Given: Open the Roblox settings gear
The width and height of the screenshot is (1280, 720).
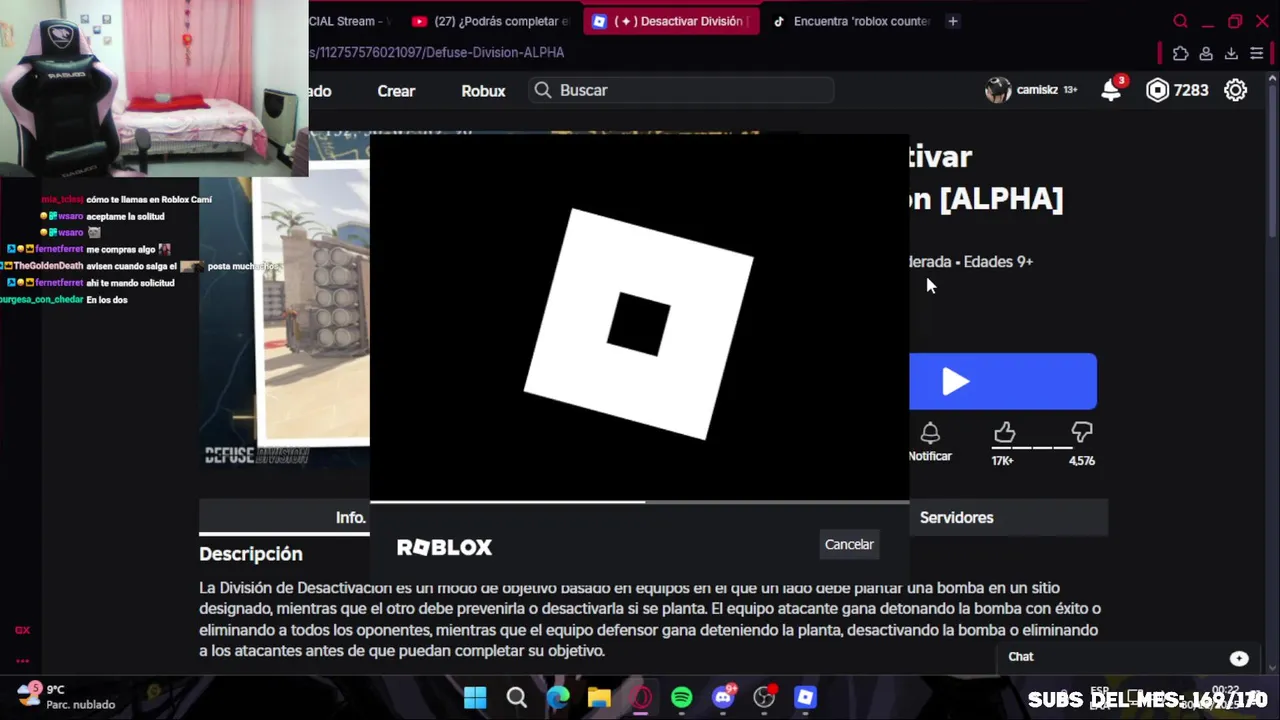Looking at the screenshot, I should coord(1236,90).
